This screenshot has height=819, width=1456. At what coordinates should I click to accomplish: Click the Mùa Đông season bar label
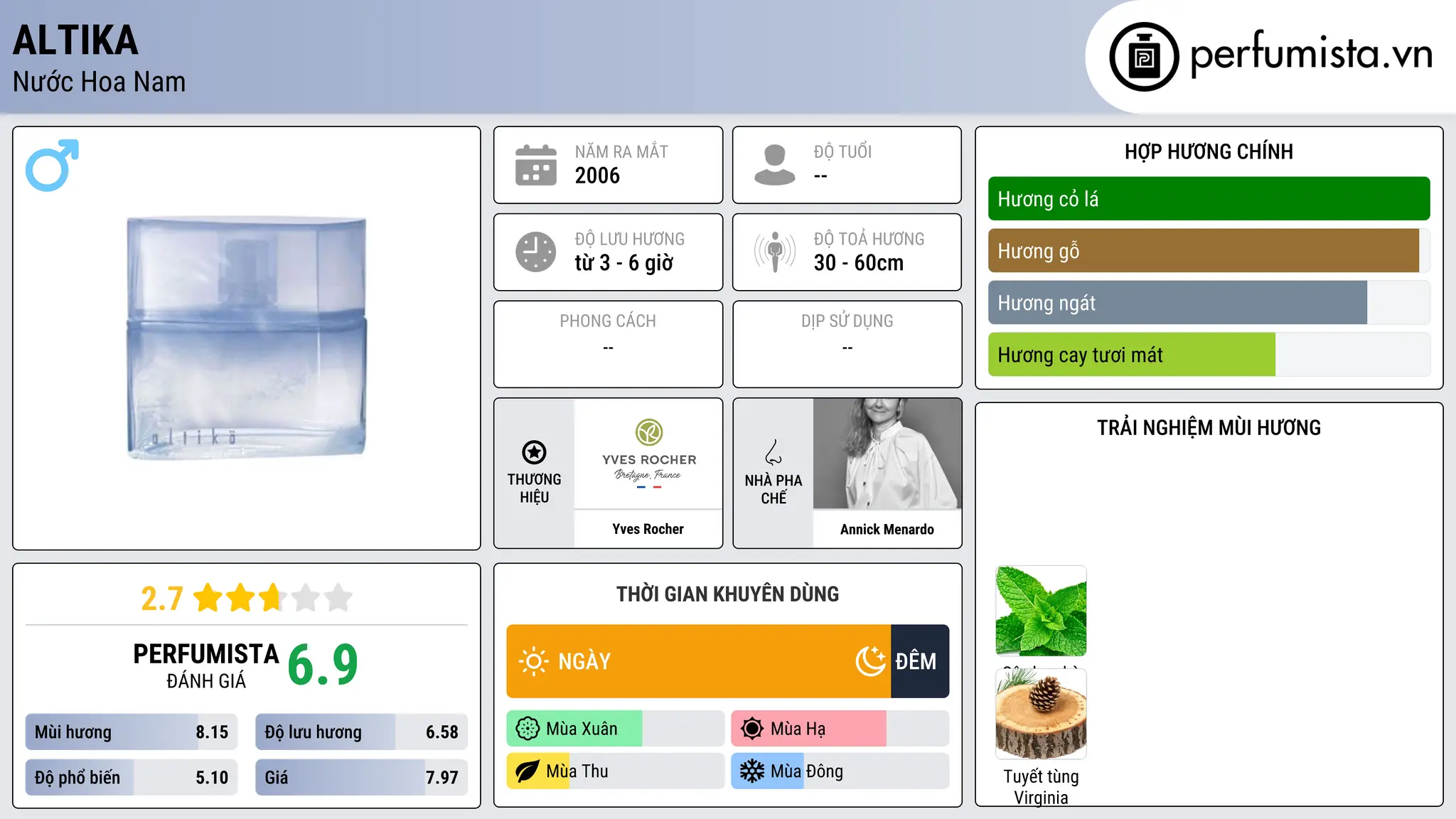click(x=807, y=771)
